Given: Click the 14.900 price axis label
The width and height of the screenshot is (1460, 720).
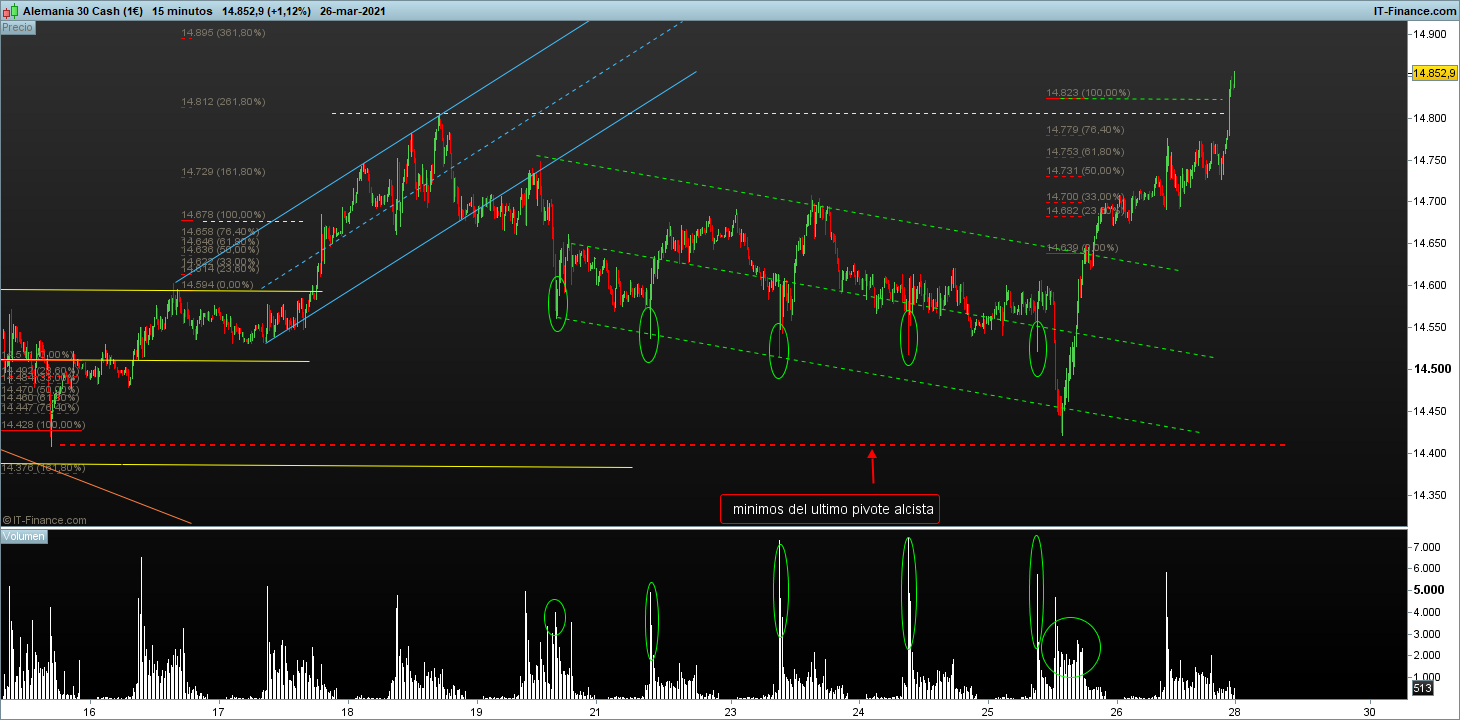Looking at the screenshot, I should [1428, 34].
